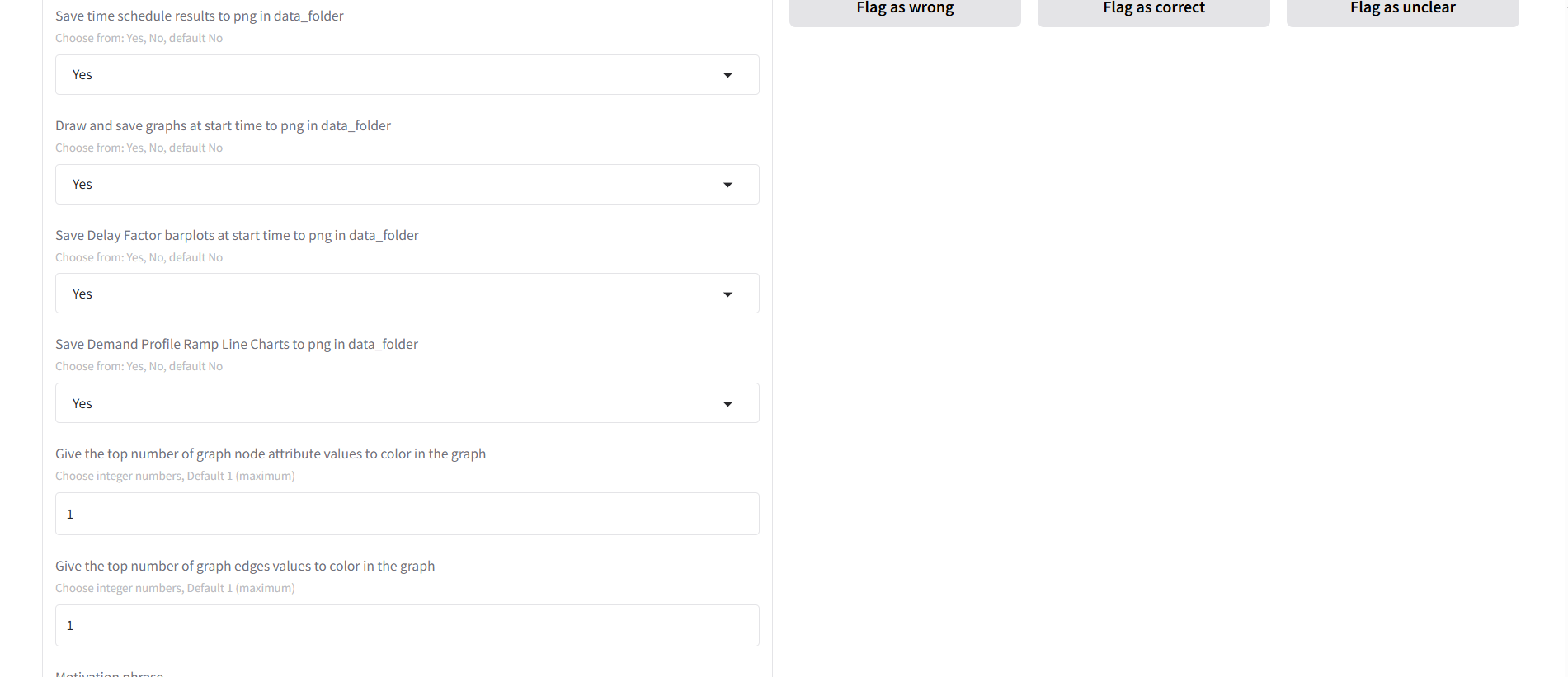Click the 'Give the top number of graph node attribute values' label
1568x677 pixels.
(x=271, y=454)
